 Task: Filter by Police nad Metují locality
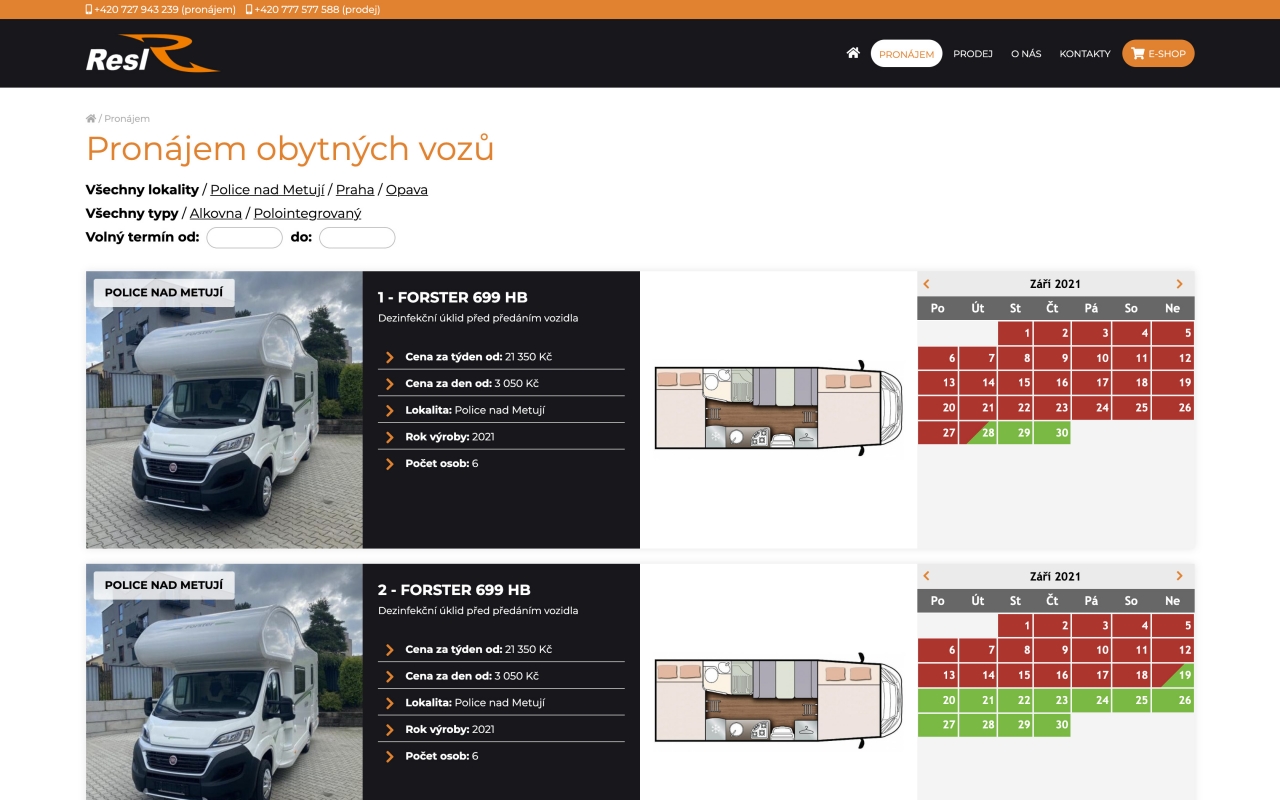(267, 190)
